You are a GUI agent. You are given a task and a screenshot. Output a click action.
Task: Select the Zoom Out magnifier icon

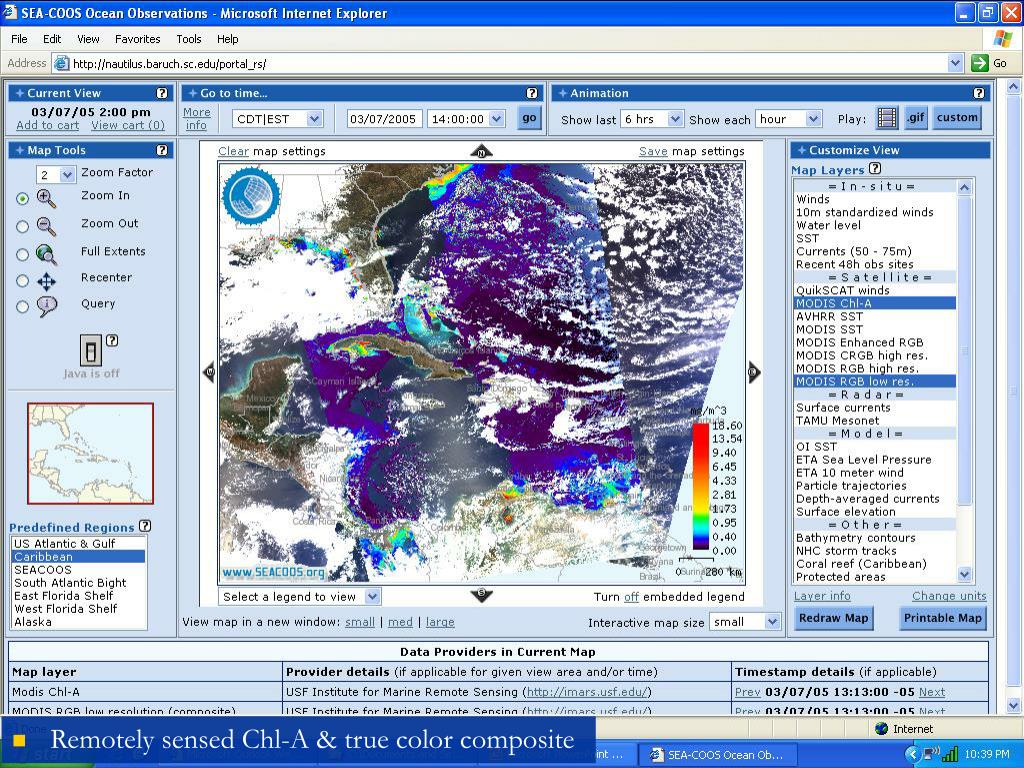click(x=46, y=226)
